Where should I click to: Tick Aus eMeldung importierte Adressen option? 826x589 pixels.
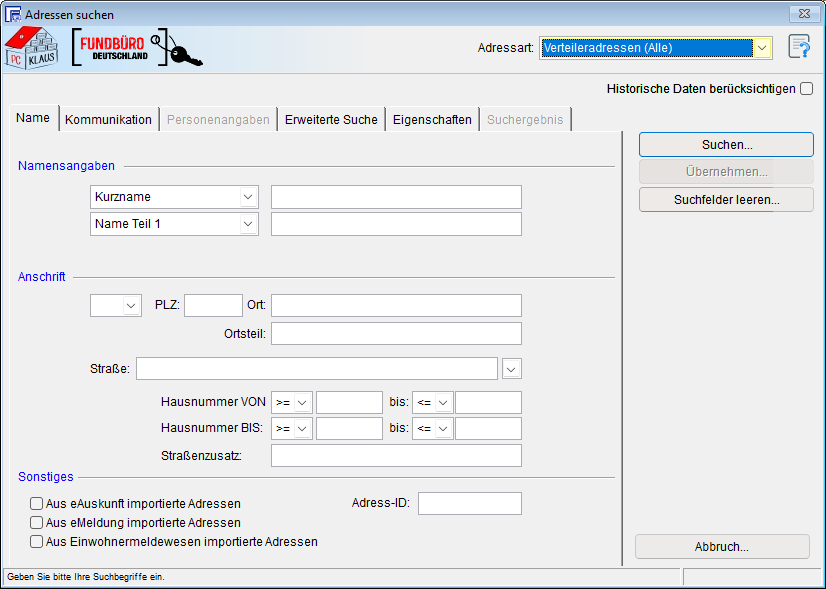(x=37, y=523)
